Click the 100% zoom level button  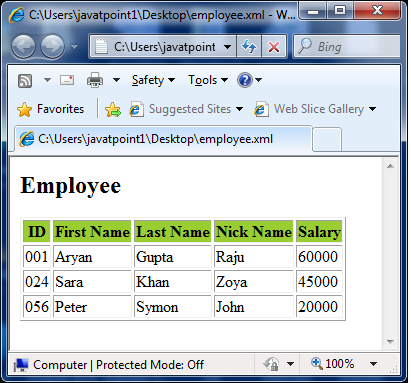[332, 364]
